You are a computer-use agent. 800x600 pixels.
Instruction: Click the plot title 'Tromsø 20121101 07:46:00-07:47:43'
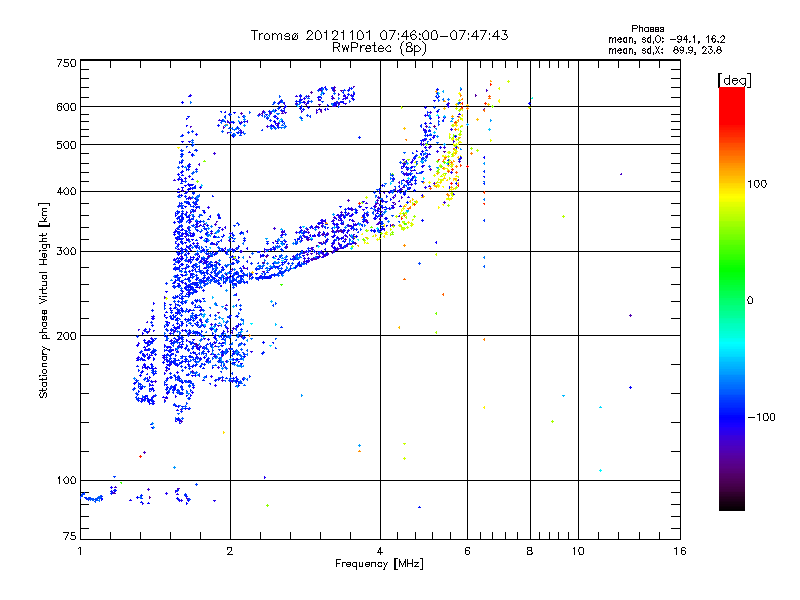pyautogui.click(x=380, y=35)
